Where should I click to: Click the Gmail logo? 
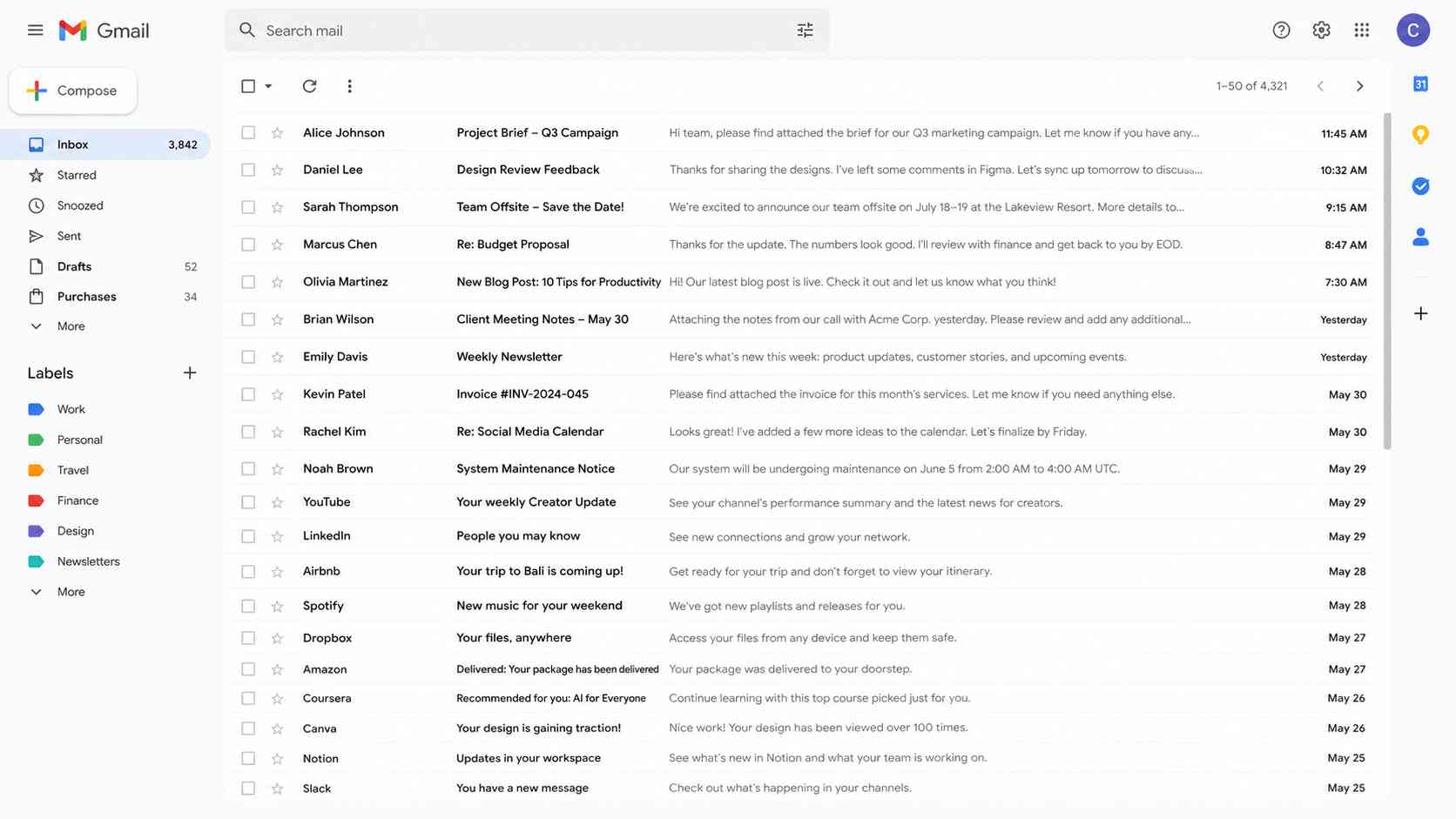coord(104,30)
